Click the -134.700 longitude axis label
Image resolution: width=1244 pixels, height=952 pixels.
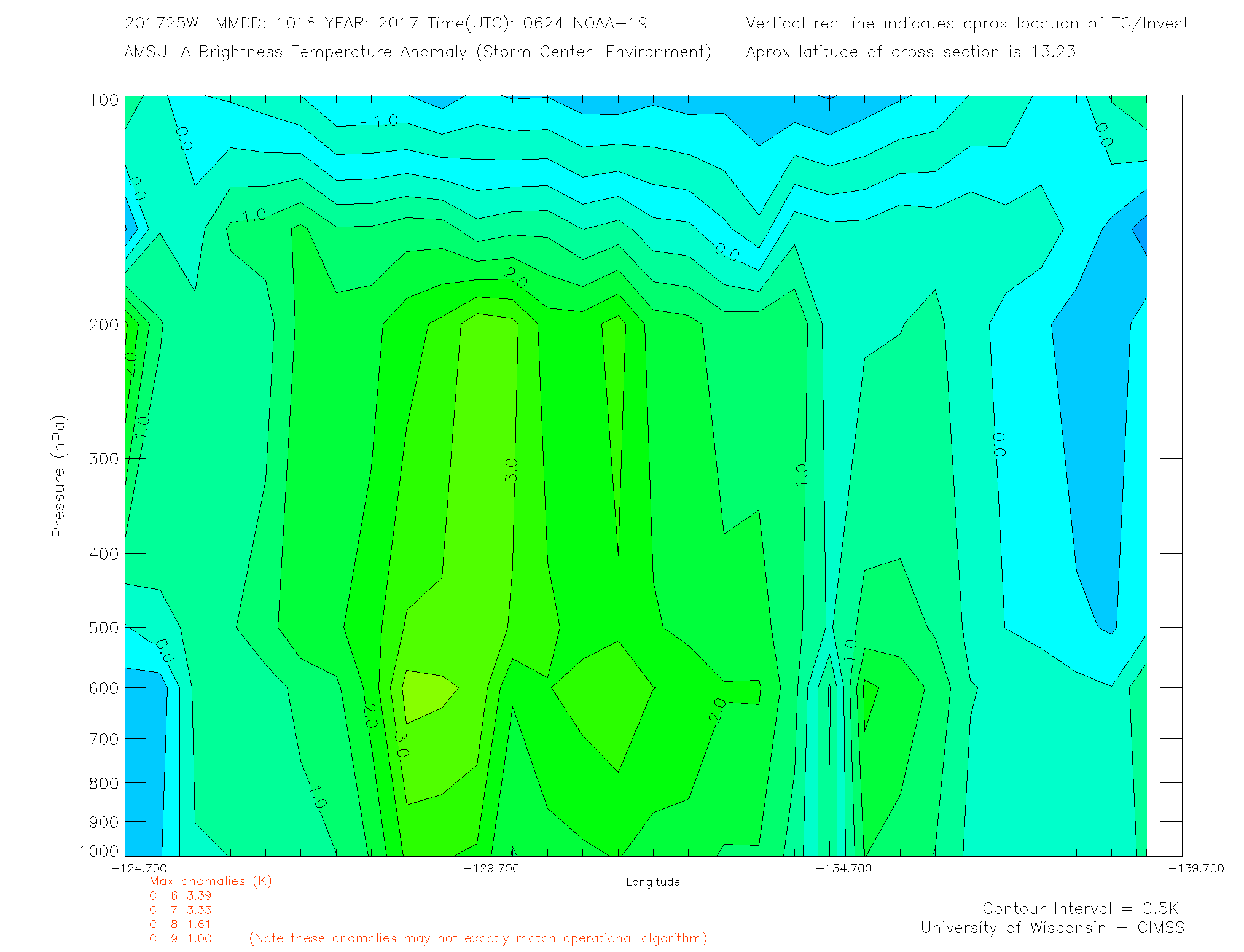pos(843,868)
